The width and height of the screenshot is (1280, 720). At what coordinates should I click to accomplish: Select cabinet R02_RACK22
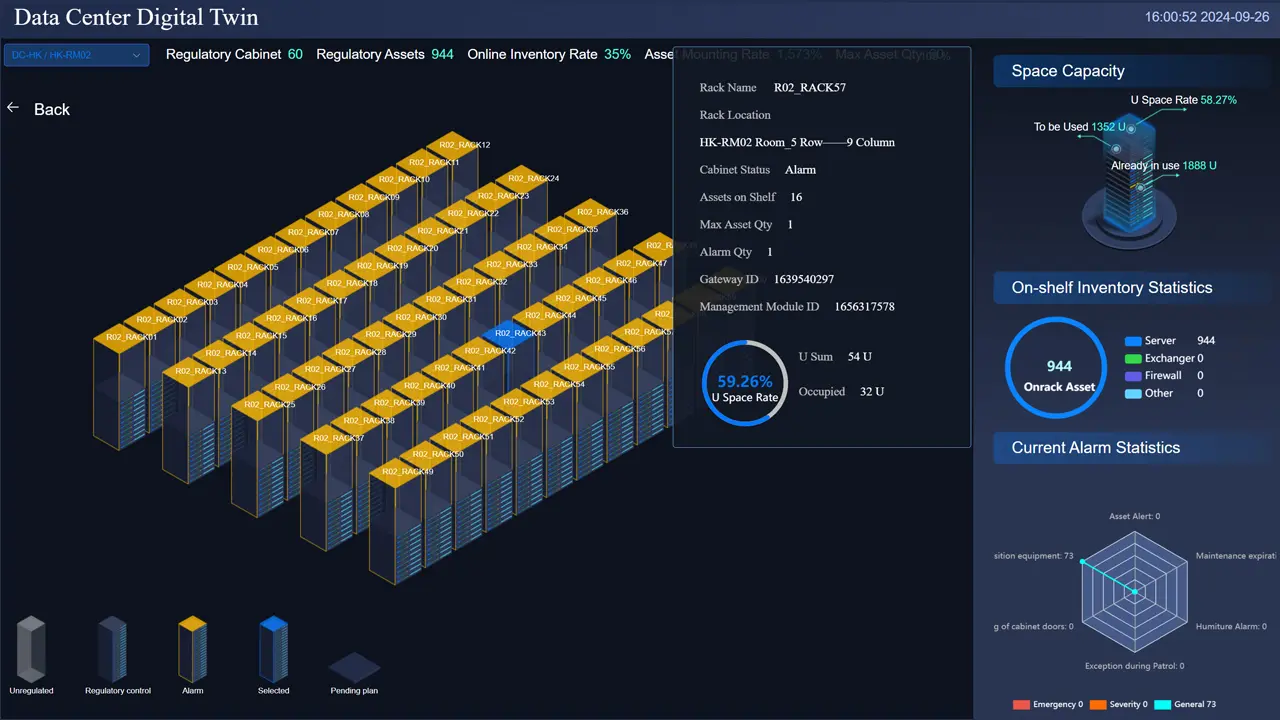(474, 213)
